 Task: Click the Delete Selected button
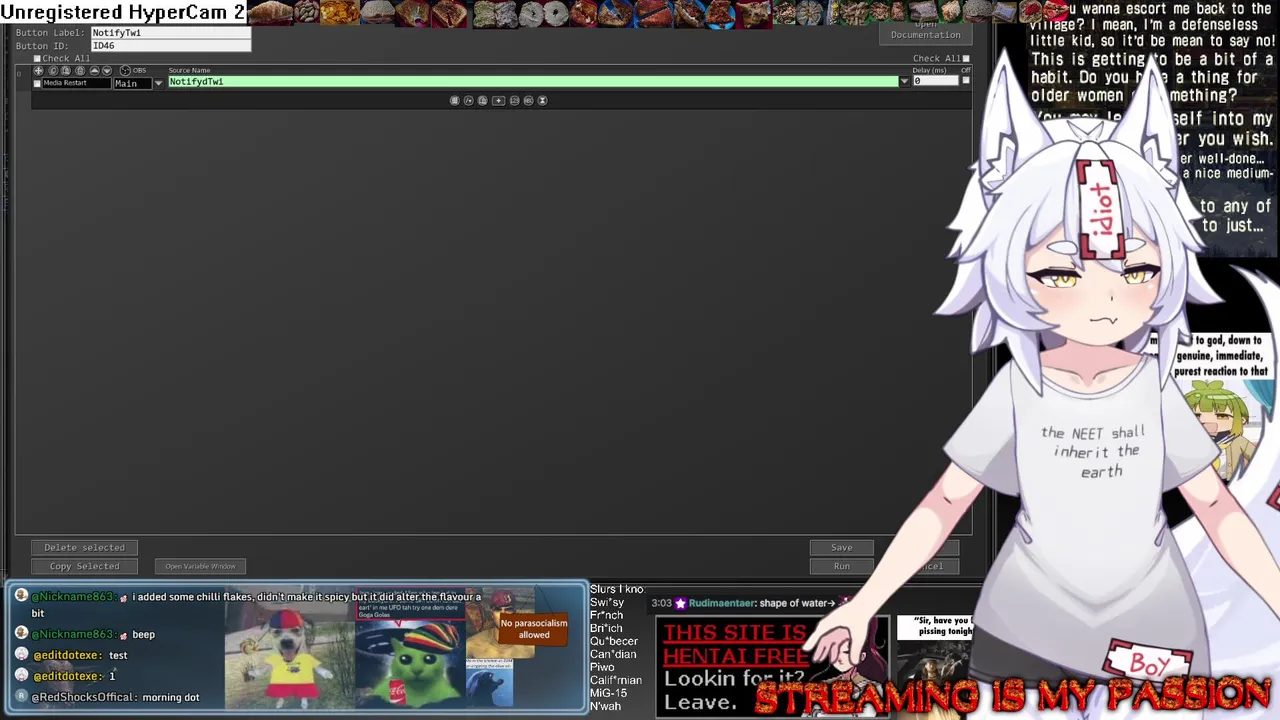(85, 547)
